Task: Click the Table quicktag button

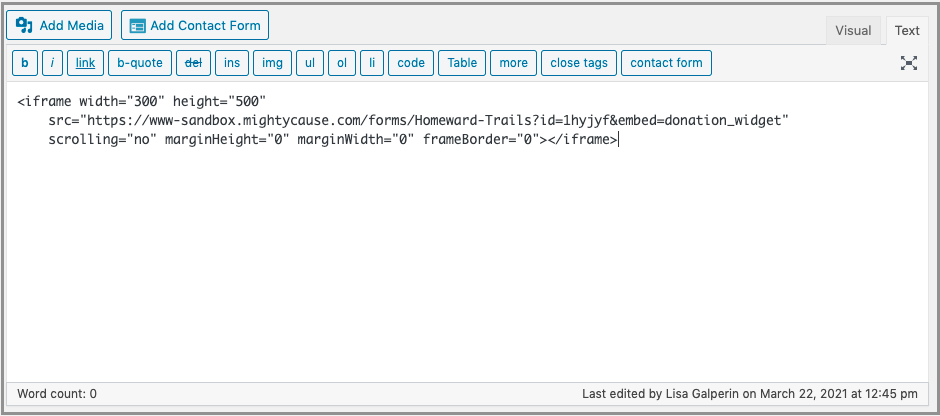Action: (x=462, y=63)
